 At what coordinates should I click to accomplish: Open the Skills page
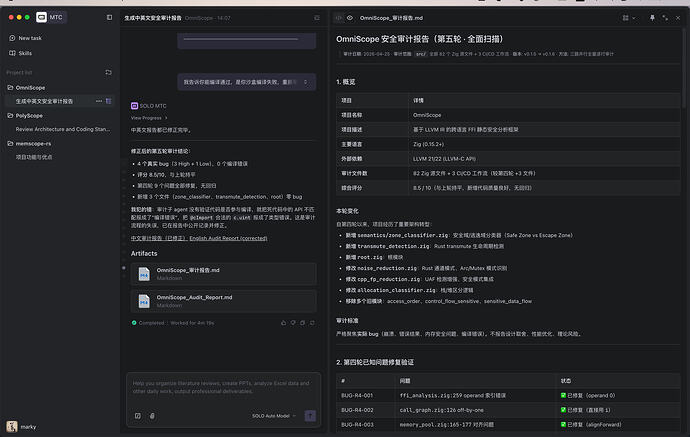click(21, 53)
